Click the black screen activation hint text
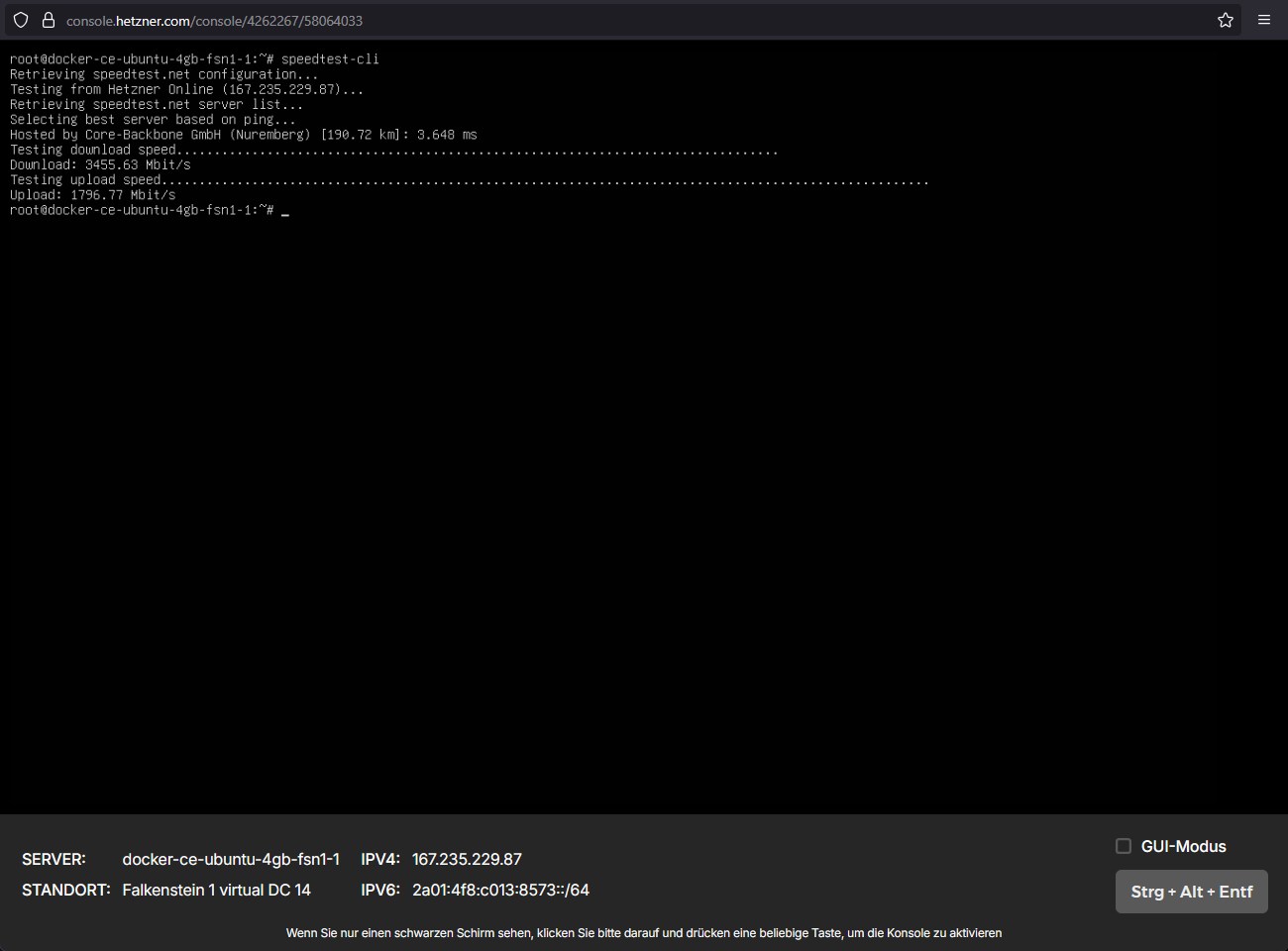The height and width of the screenshot is (951, 1288). (644, 933)
